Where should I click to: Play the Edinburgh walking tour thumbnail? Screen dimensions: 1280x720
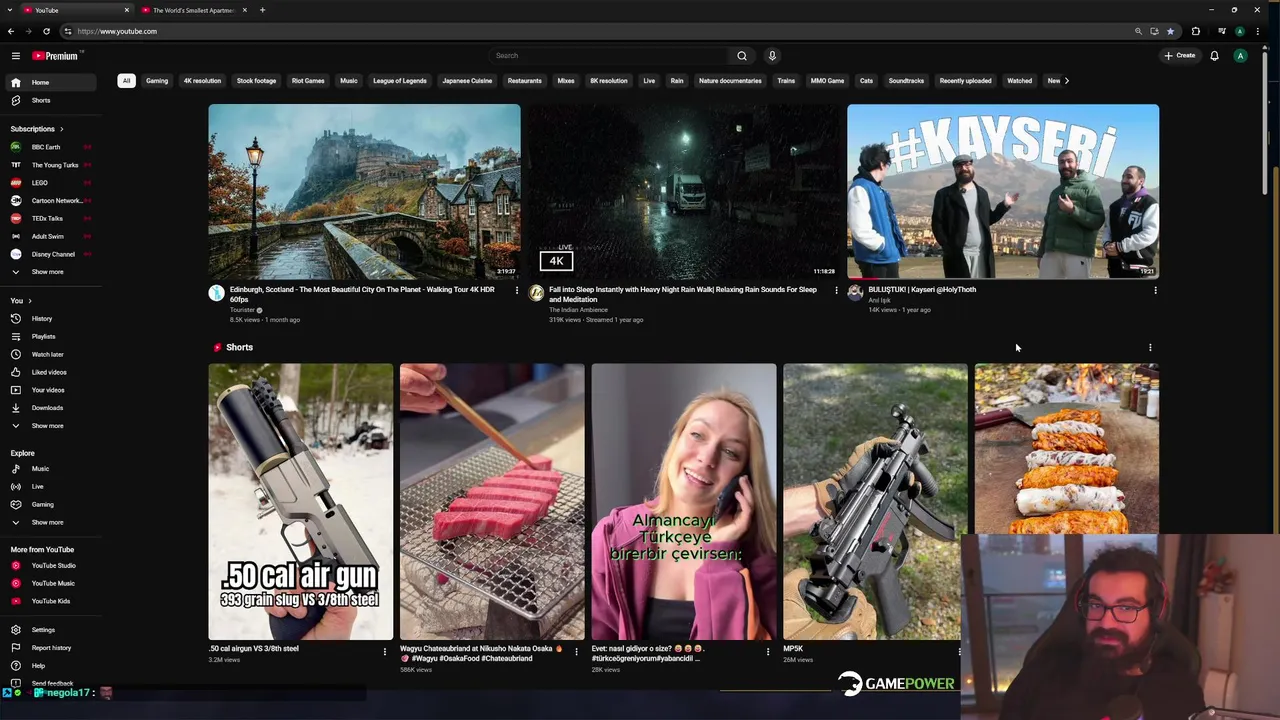click(364, 191)
